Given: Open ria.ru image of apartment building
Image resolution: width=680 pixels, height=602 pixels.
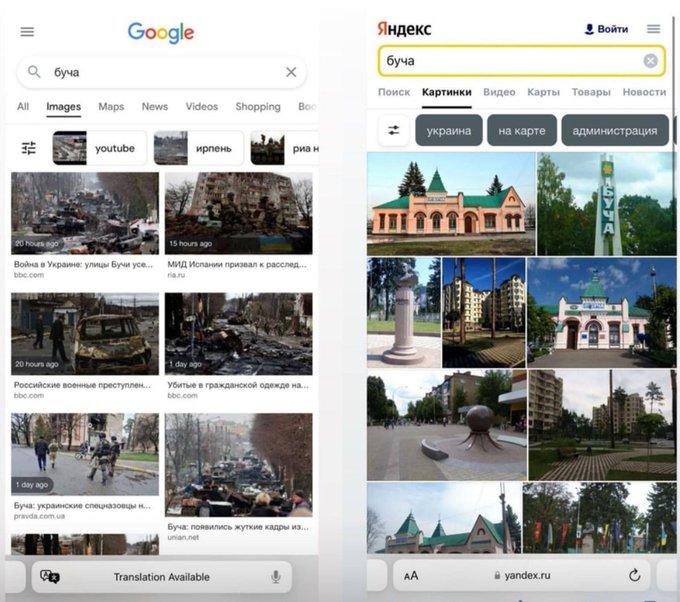Looking at the screenshot, I should click(x=239, y=213).
